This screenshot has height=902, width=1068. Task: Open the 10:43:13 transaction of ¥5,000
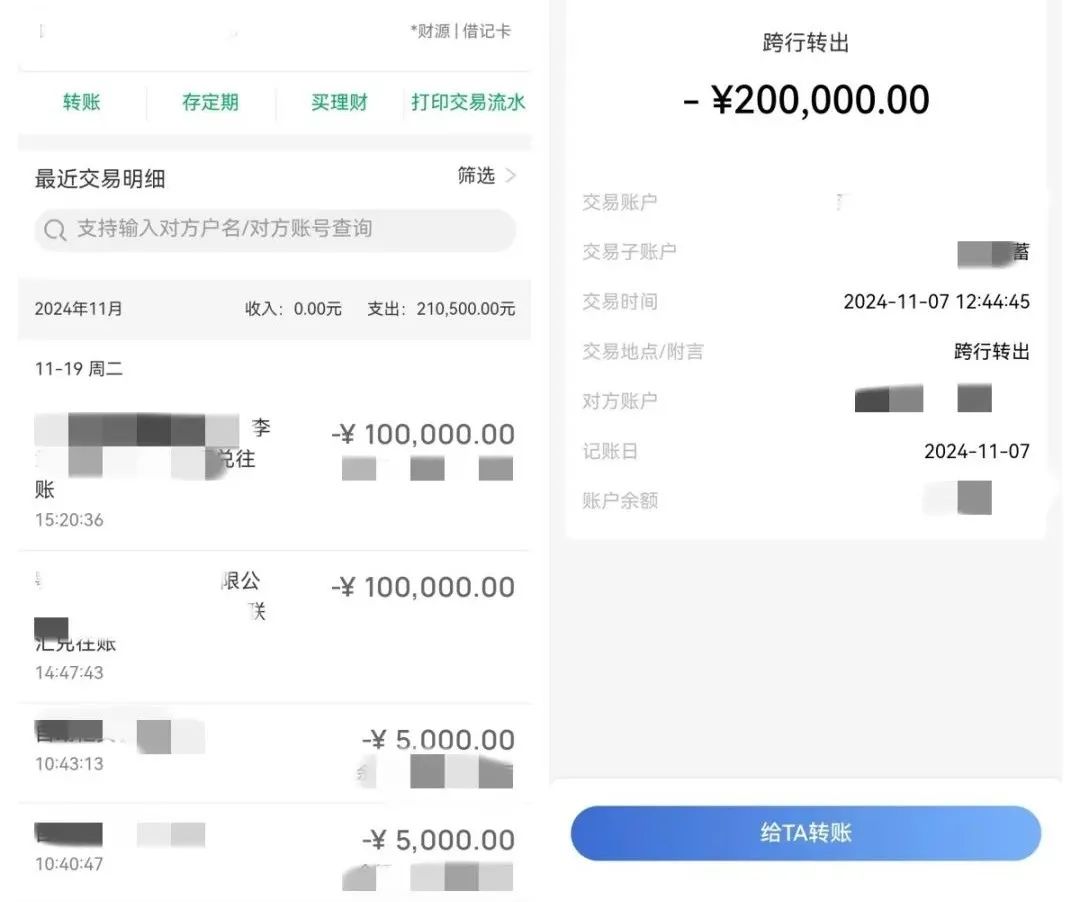tap(274, 752)
